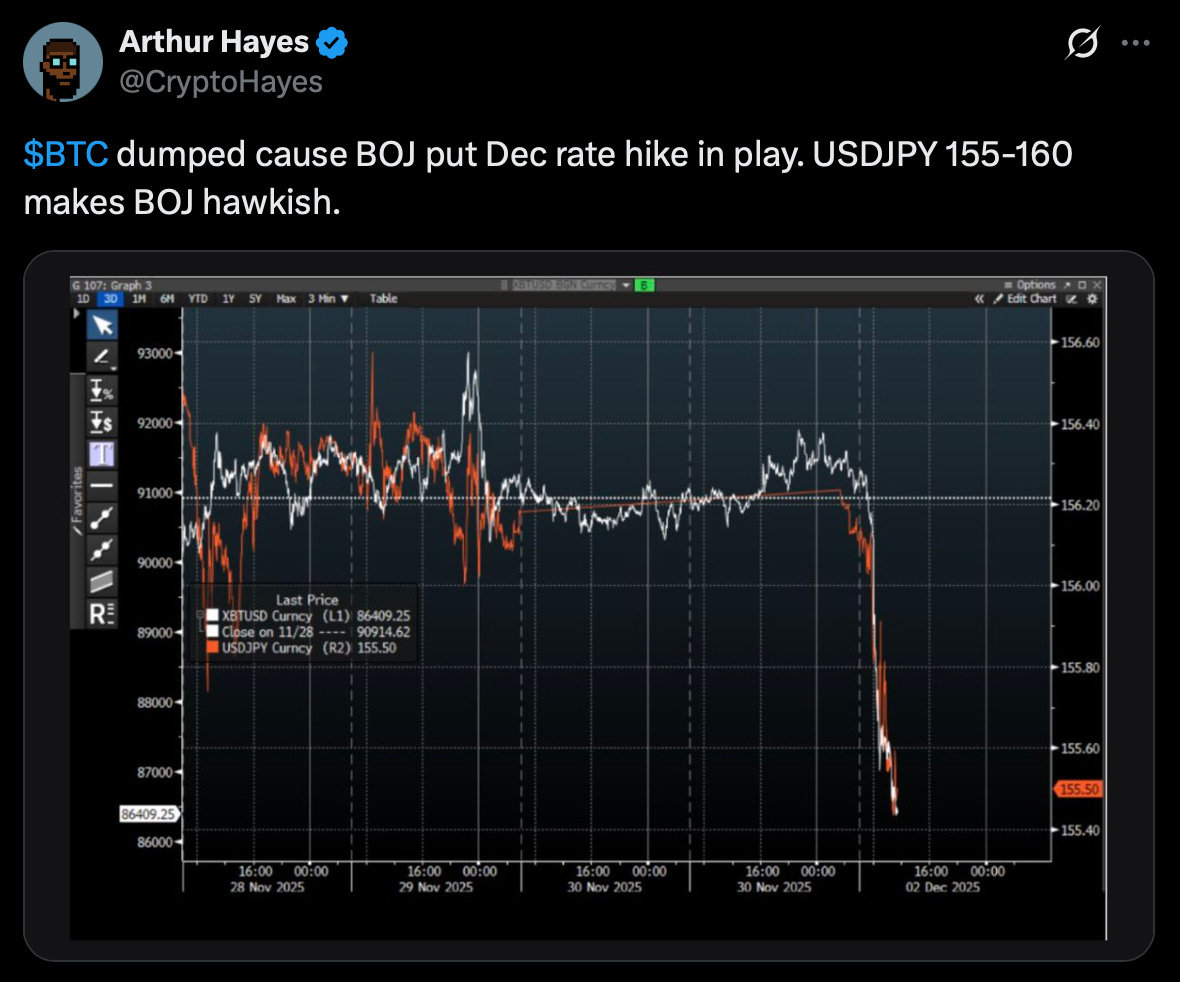This screenshot has height=982, width=1180.
Task: Switch the chart range to 6M
Action: [x=167, y=299]
